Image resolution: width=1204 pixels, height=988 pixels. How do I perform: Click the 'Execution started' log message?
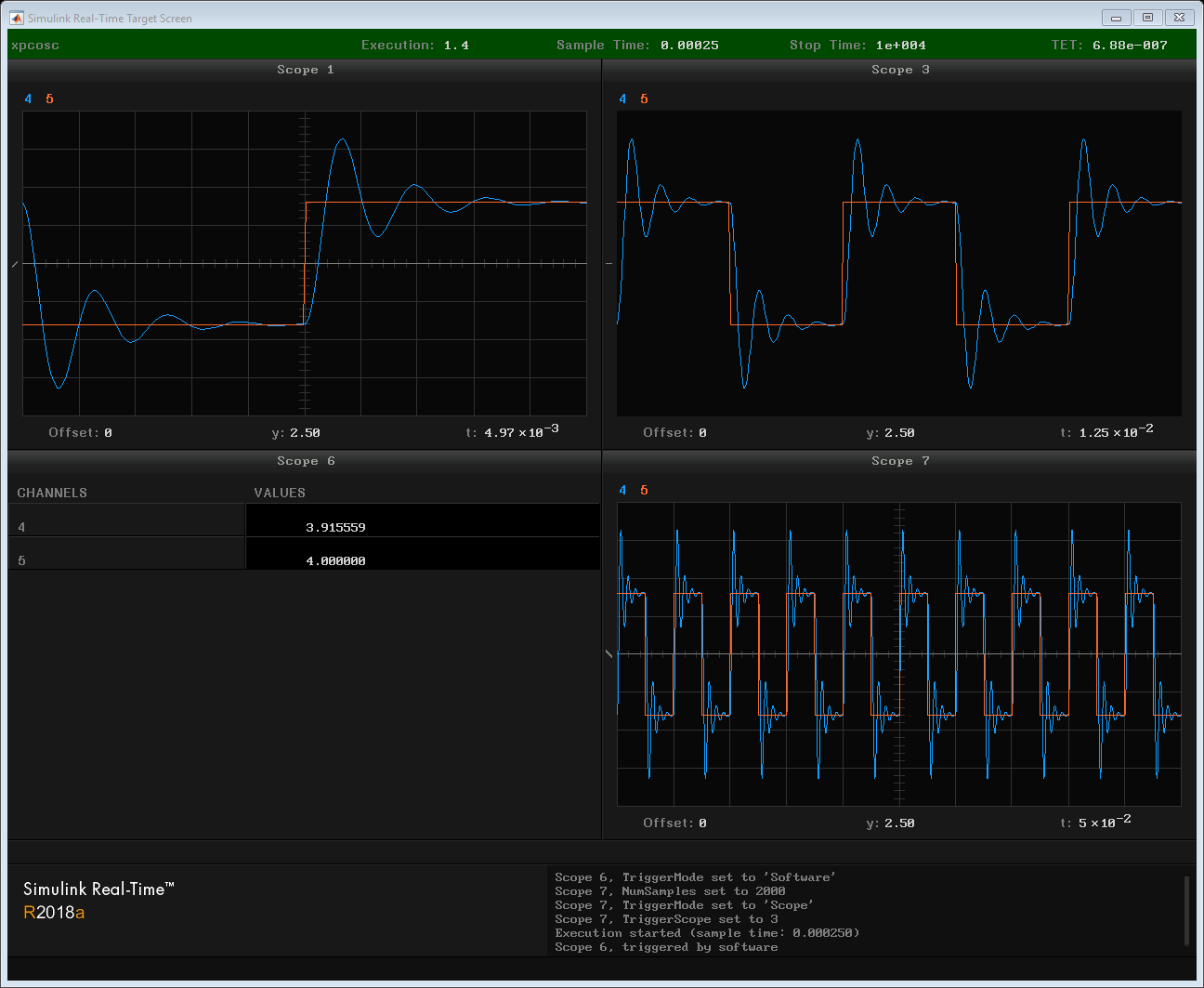coord(707,933)
